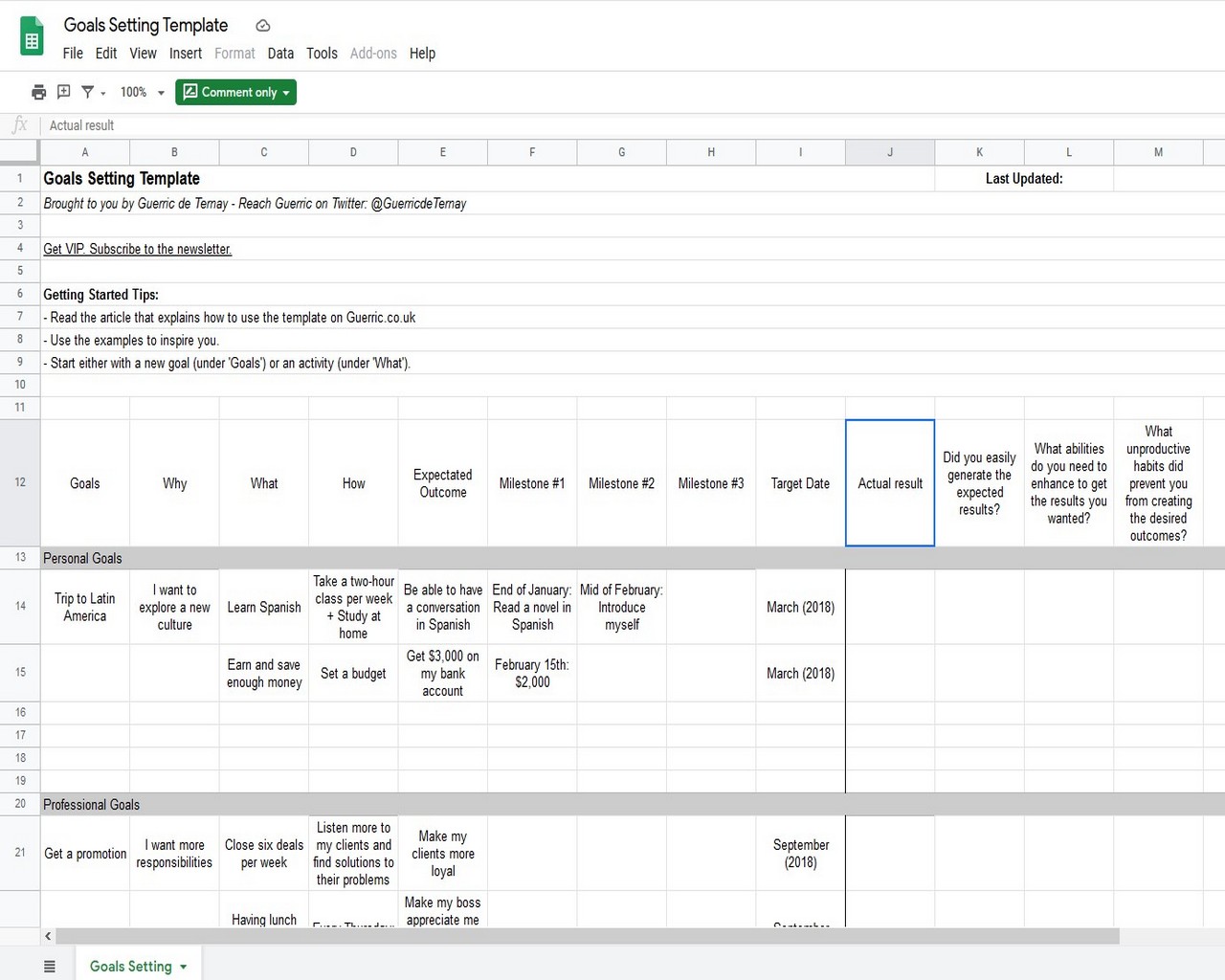Open the Tools menu
Screen dimensions: 1225x980
point(322,54)
